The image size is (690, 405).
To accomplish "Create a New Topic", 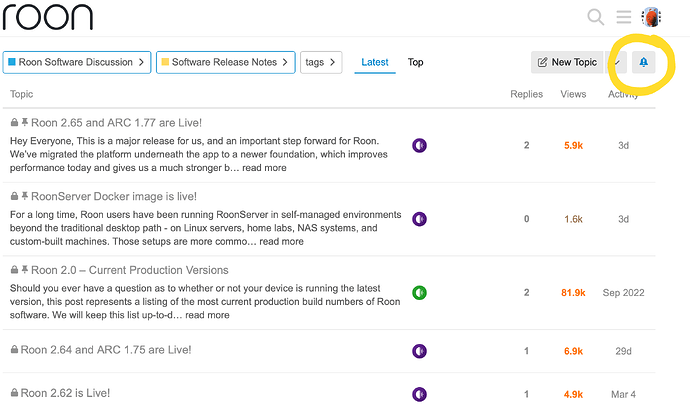I will click(x=568, y=62).
